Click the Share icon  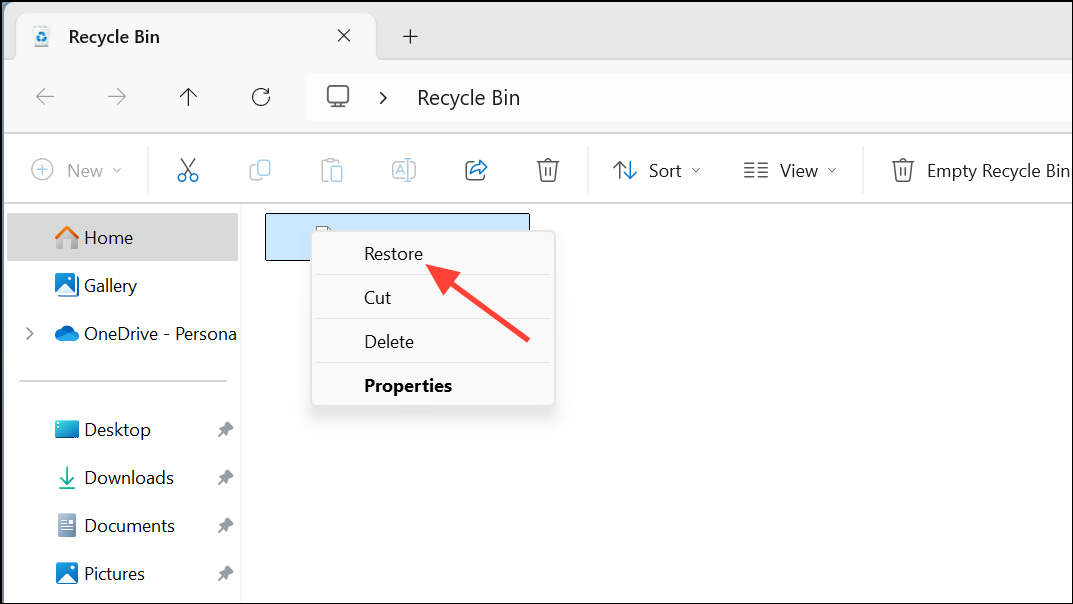point(476,170)
